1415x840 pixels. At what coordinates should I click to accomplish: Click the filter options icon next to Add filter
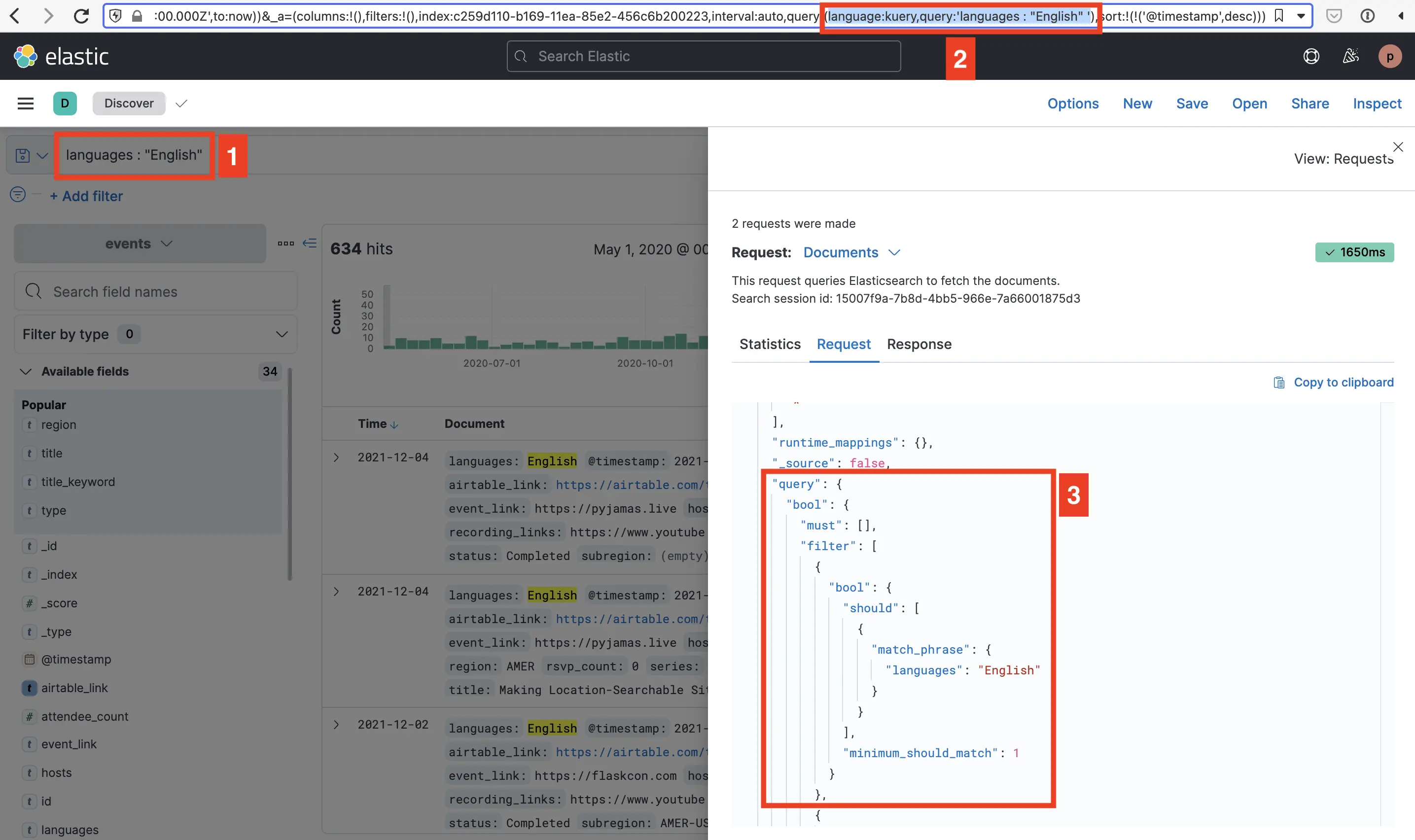(x=18, y=195)
